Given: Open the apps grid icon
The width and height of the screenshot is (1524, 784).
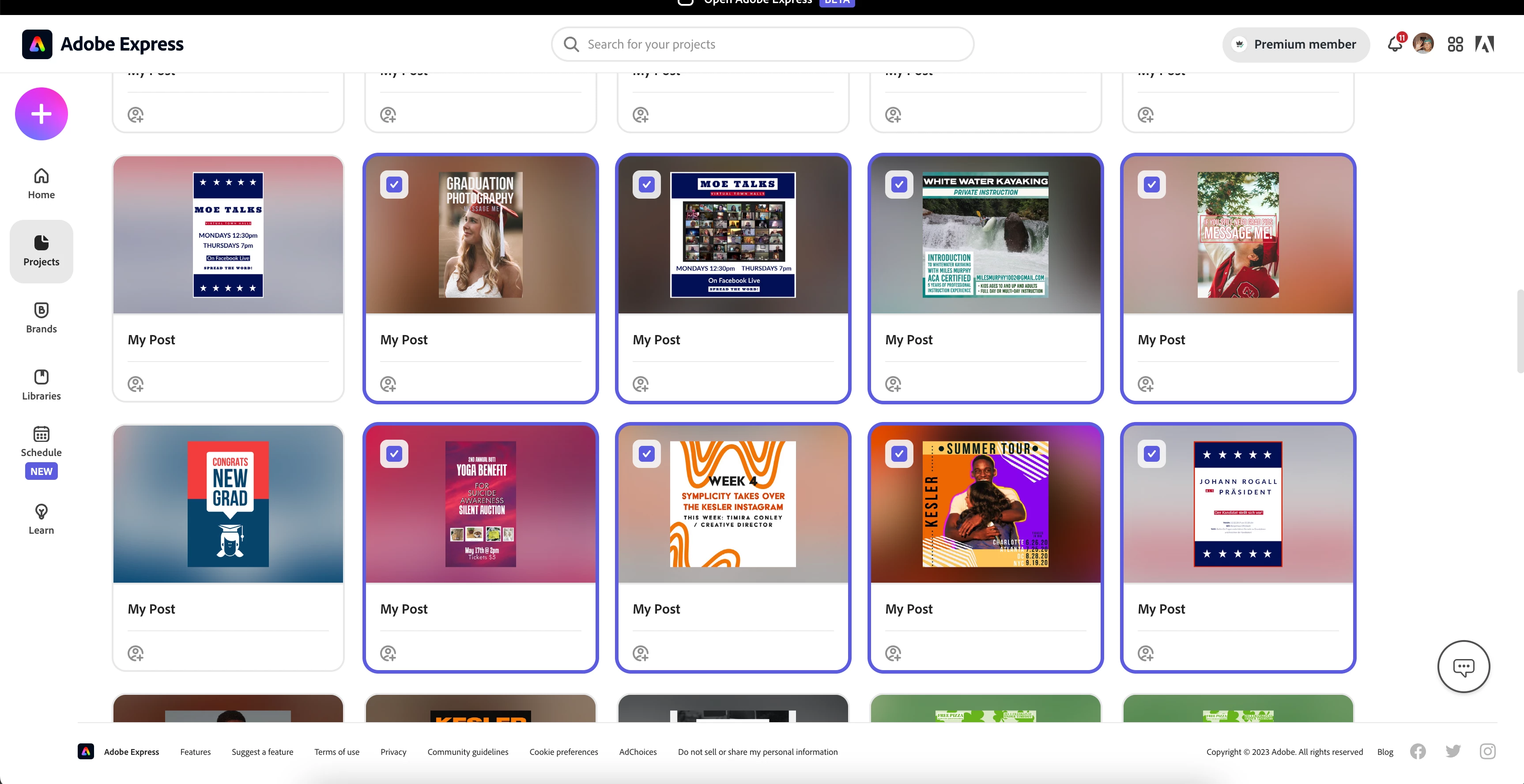Looking at the screenshot, I should tap(1456, 45).
